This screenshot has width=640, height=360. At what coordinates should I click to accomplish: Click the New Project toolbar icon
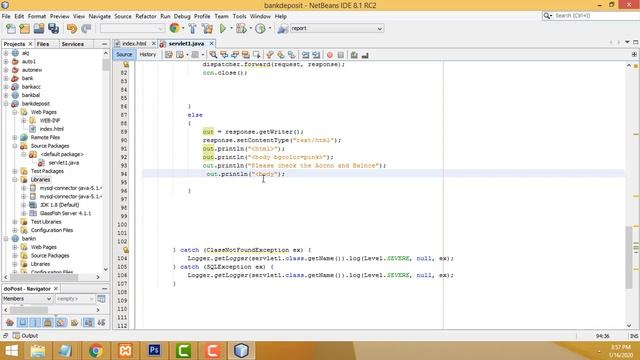[x=24, y=29]
